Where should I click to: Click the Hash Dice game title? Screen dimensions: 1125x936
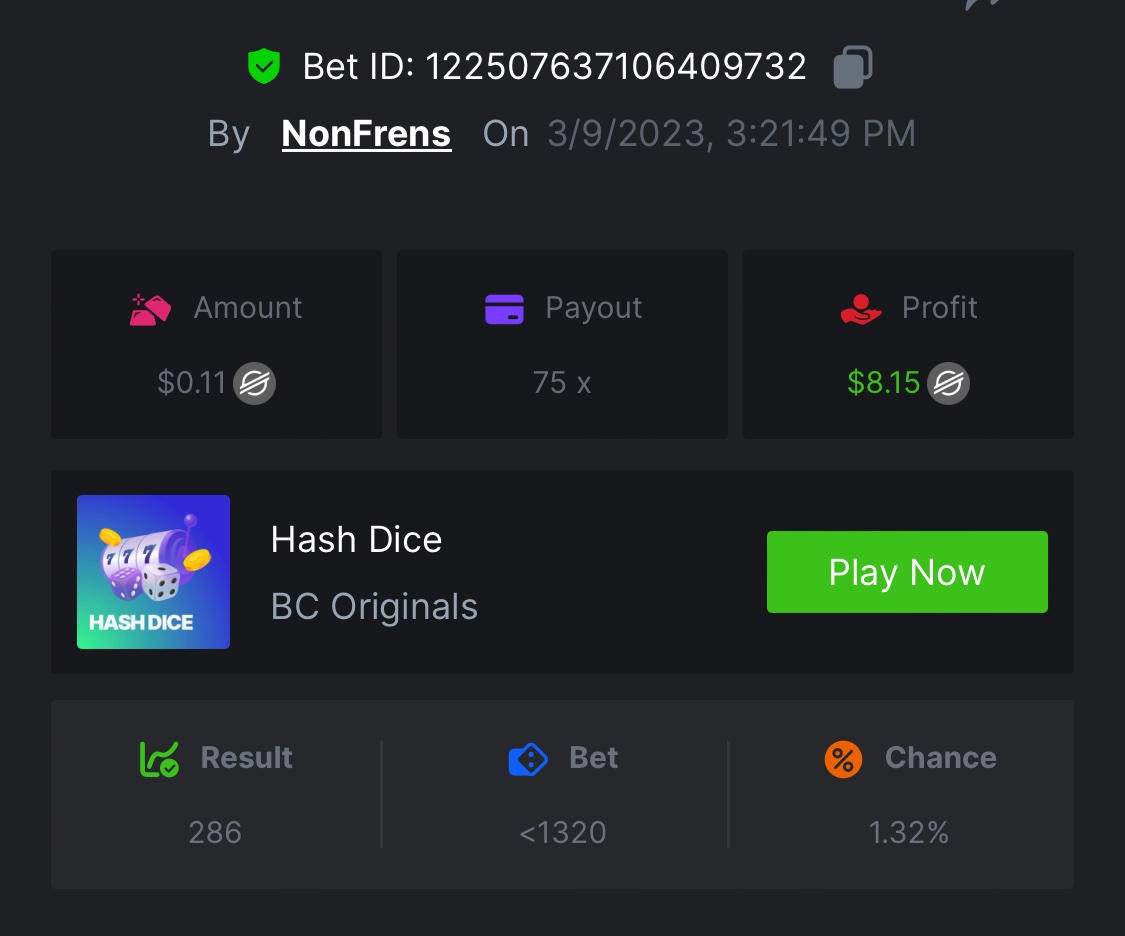tap(356, 540)
